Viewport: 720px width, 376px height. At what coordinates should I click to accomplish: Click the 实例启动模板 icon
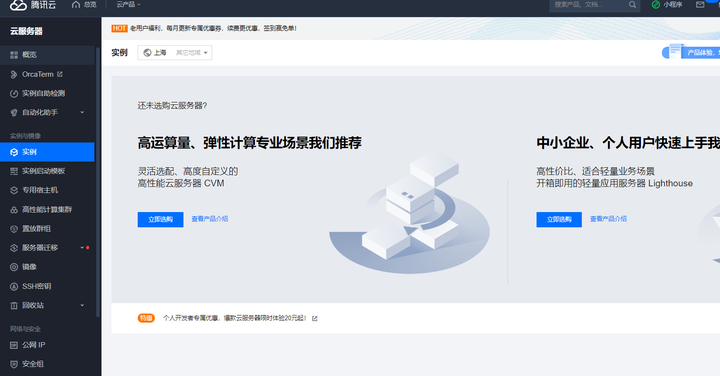coord(14,171)
